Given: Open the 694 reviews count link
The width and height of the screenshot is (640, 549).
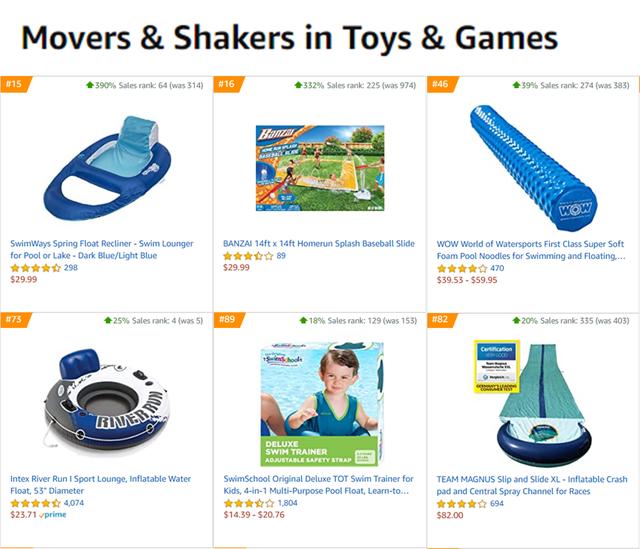Looking at the screenshot, I should pyautogui.click(x=497, y=503).
